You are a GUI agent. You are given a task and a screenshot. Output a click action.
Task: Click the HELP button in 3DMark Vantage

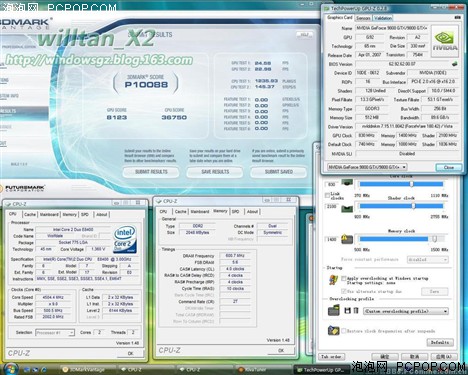(x=304, y=34)
